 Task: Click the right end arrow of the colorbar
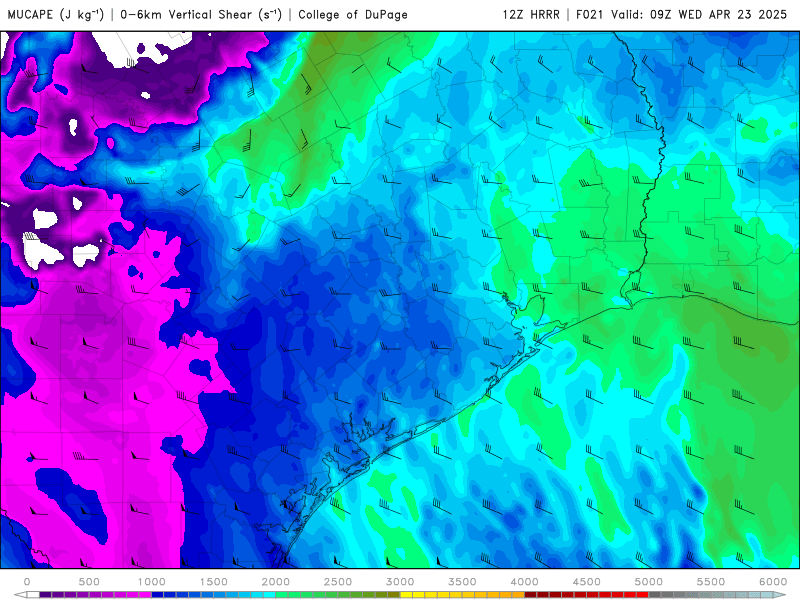click(x=780, y=595)
